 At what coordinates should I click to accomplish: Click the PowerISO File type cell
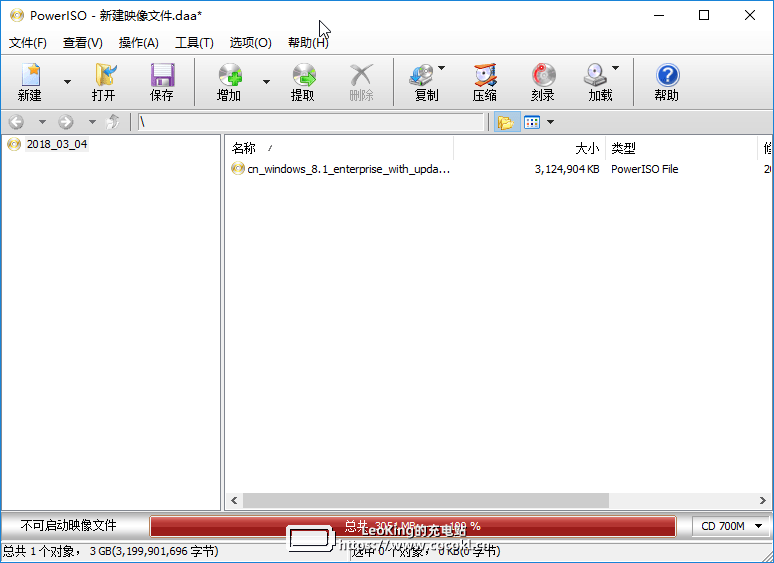pos(645,169)
